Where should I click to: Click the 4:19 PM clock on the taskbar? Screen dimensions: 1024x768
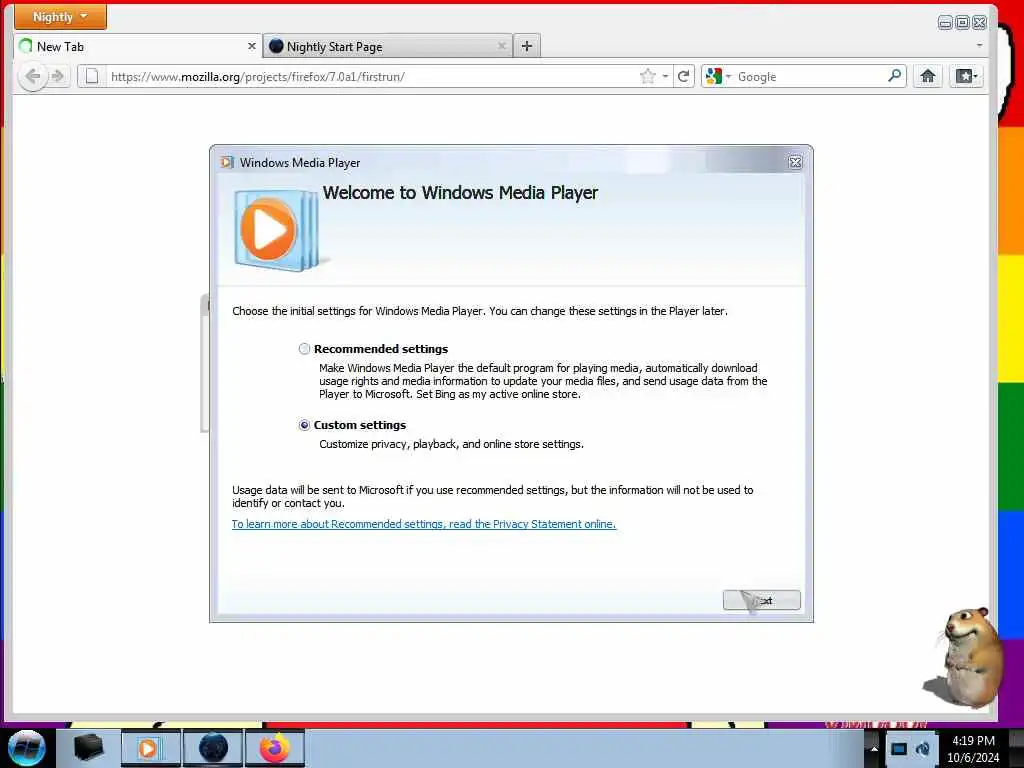pyautogui.click(x=973, y=741)
